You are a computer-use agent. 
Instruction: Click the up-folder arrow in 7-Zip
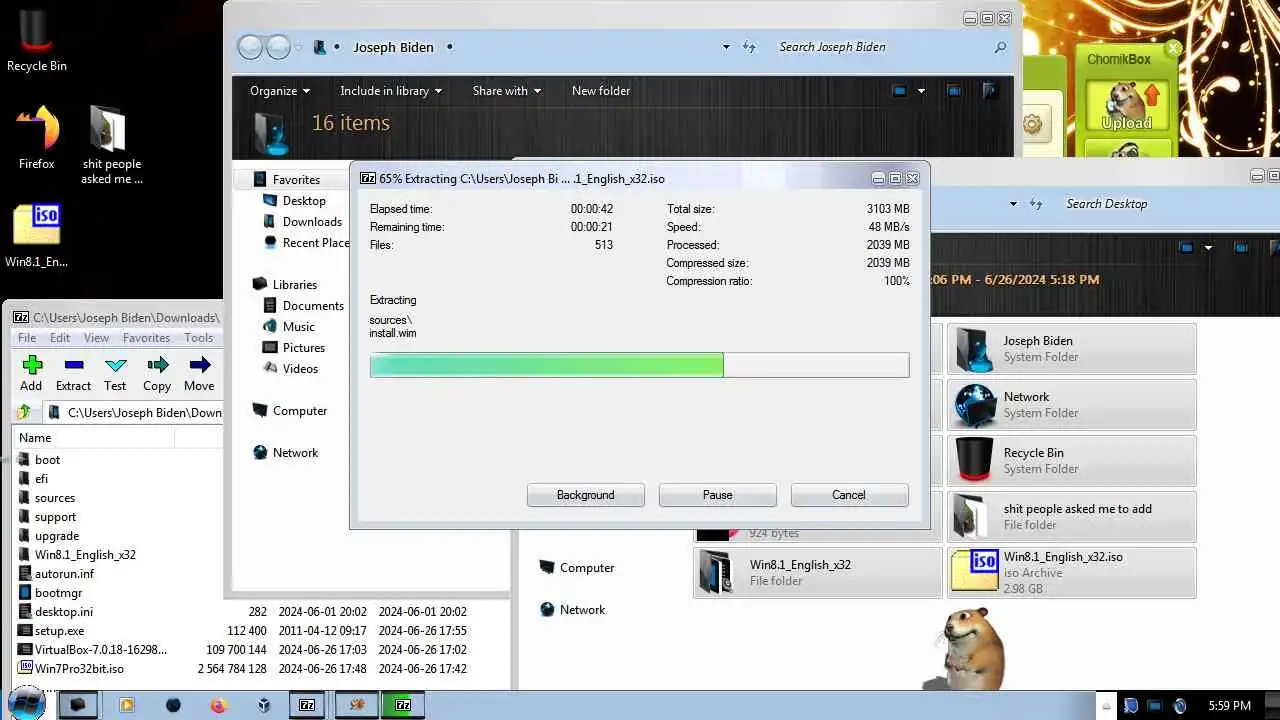pos(24,412)
